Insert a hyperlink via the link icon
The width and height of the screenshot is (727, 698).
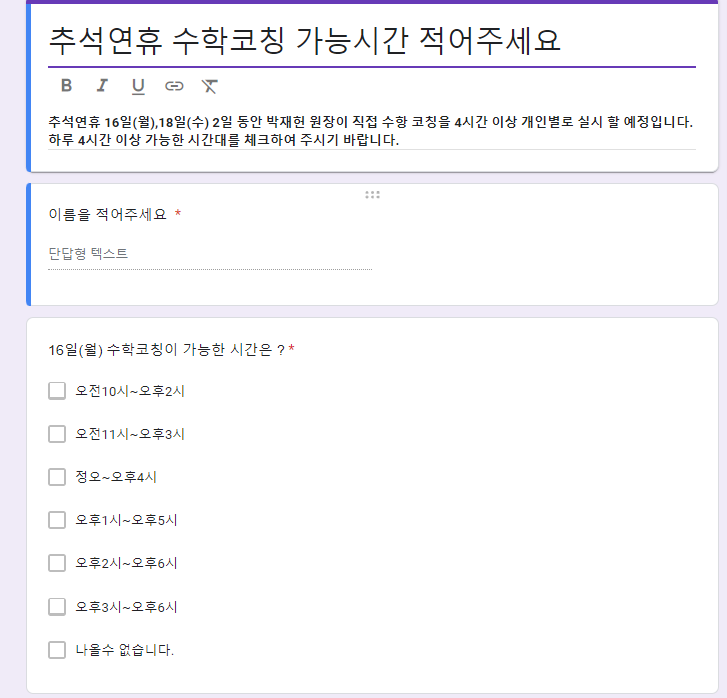[174, 86]
